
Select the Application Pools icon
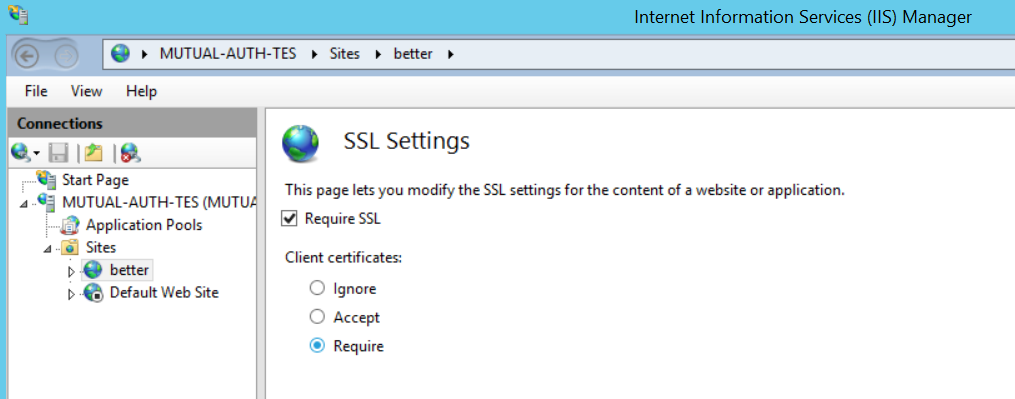click(x=70, y=225)
